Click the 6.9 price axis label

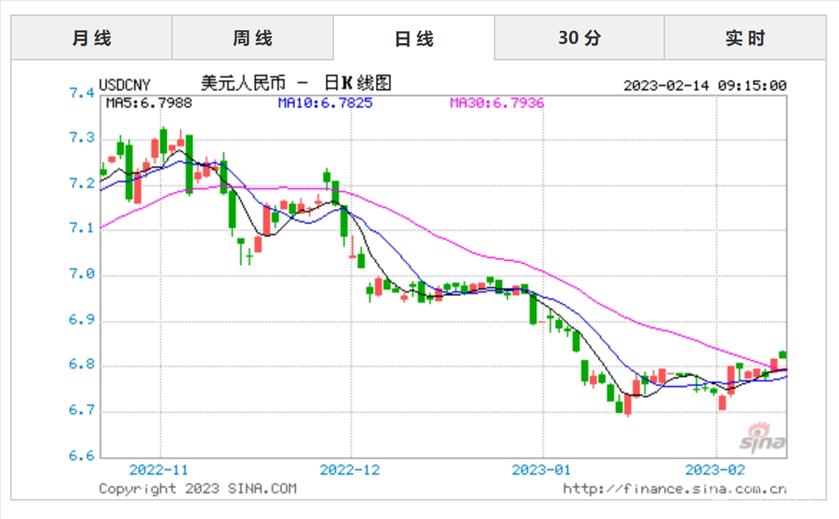tap(82, 320)
